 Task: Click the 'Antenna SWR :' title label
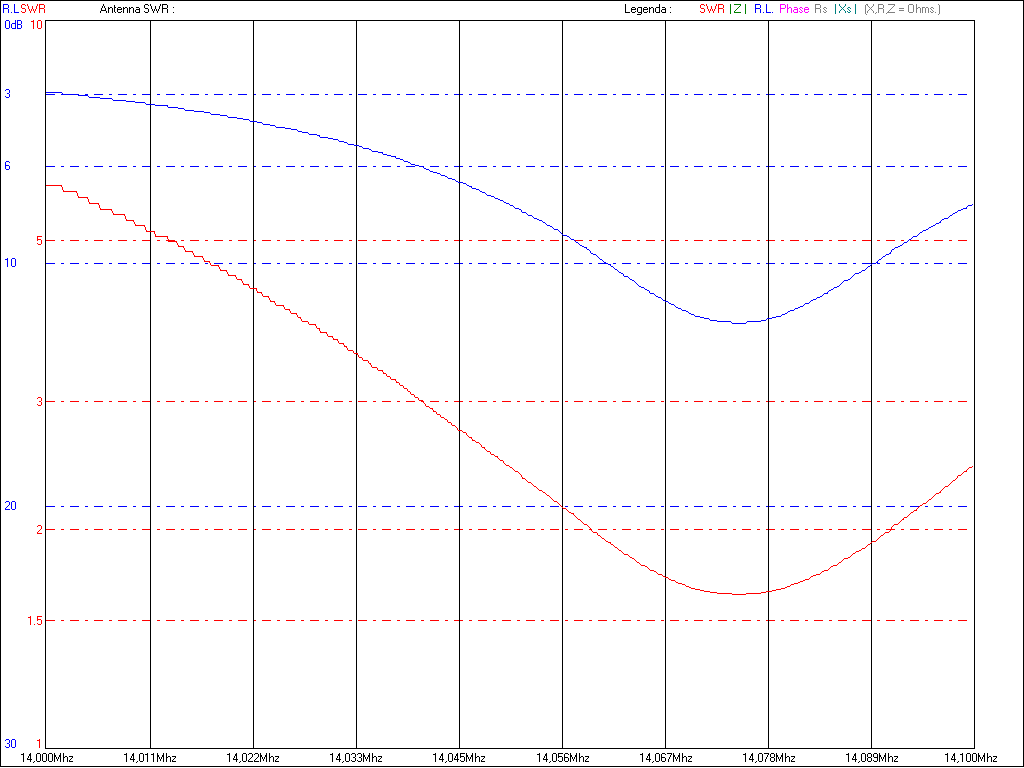(137, 9)
